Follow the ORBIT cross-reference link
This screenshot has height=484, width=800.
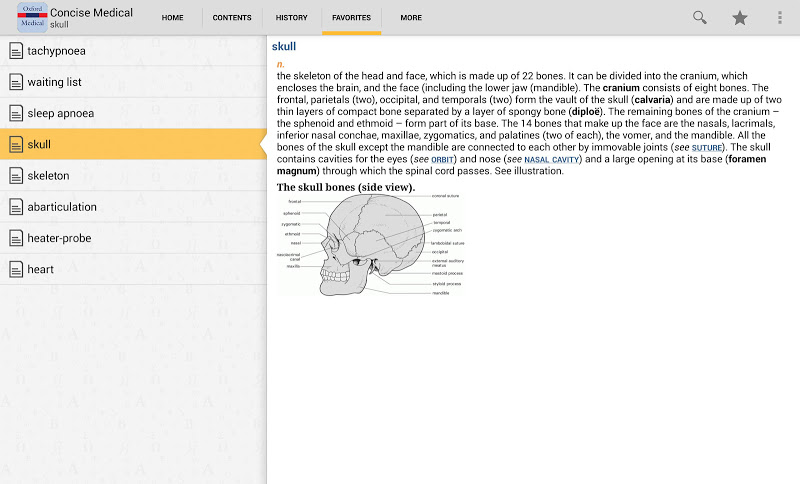point(442,160)
